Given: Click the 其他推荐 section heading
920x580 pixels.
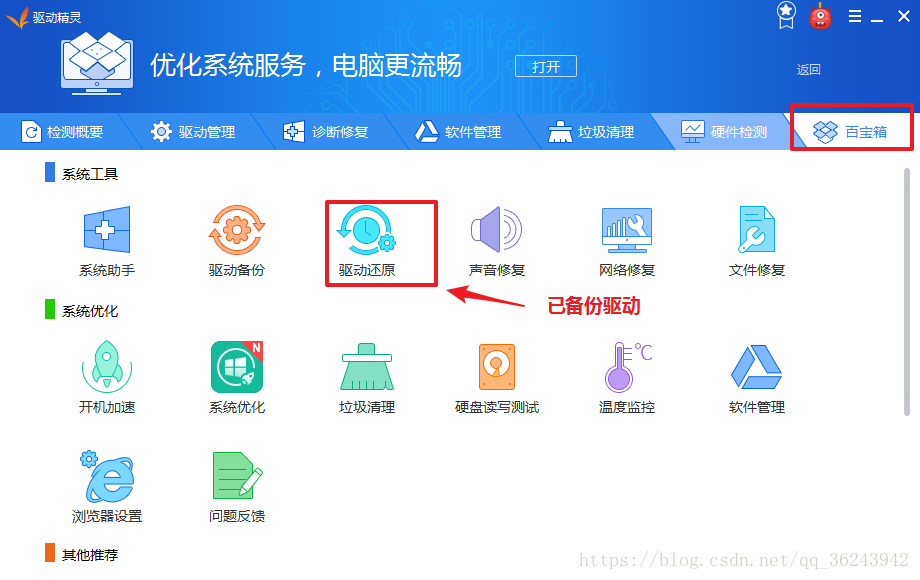Looking at the screenshot, I should tap(90, 555).
